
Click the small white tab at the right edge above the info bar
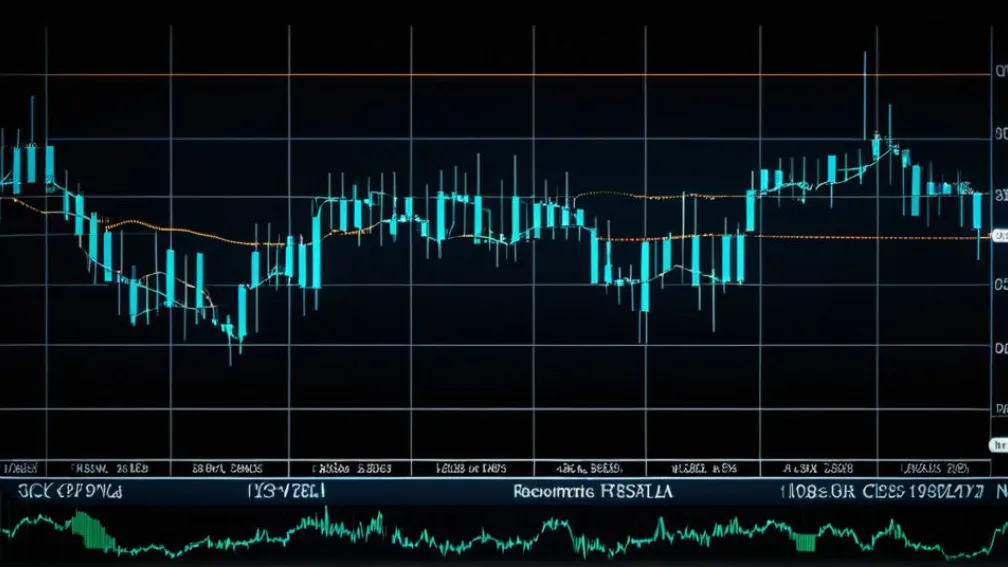pos(999,443)
